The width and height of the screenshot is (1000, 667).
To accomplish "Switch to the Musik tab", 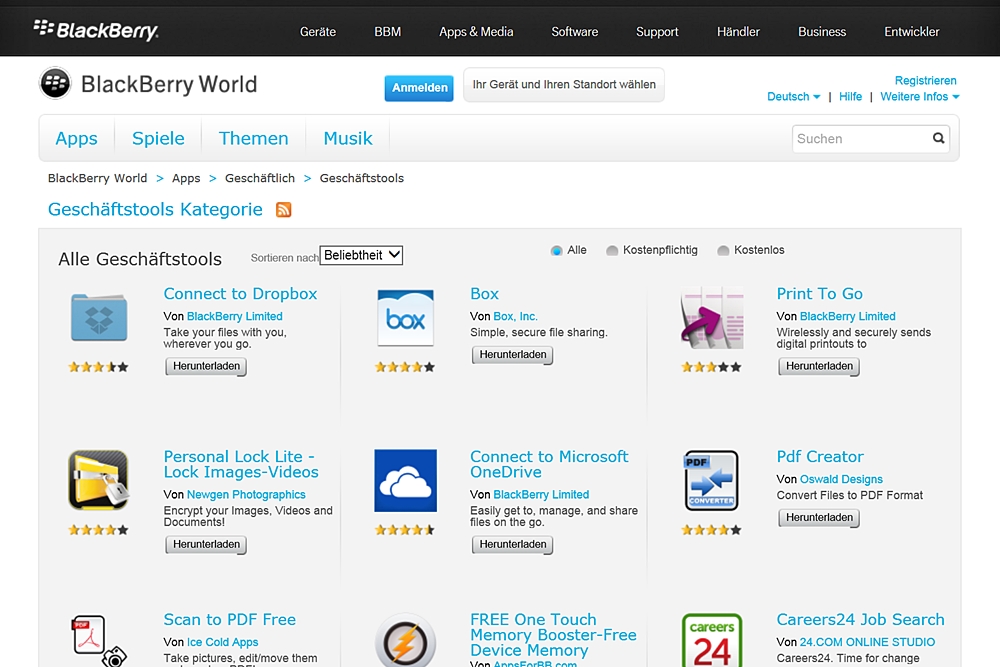I will (348, 138).
